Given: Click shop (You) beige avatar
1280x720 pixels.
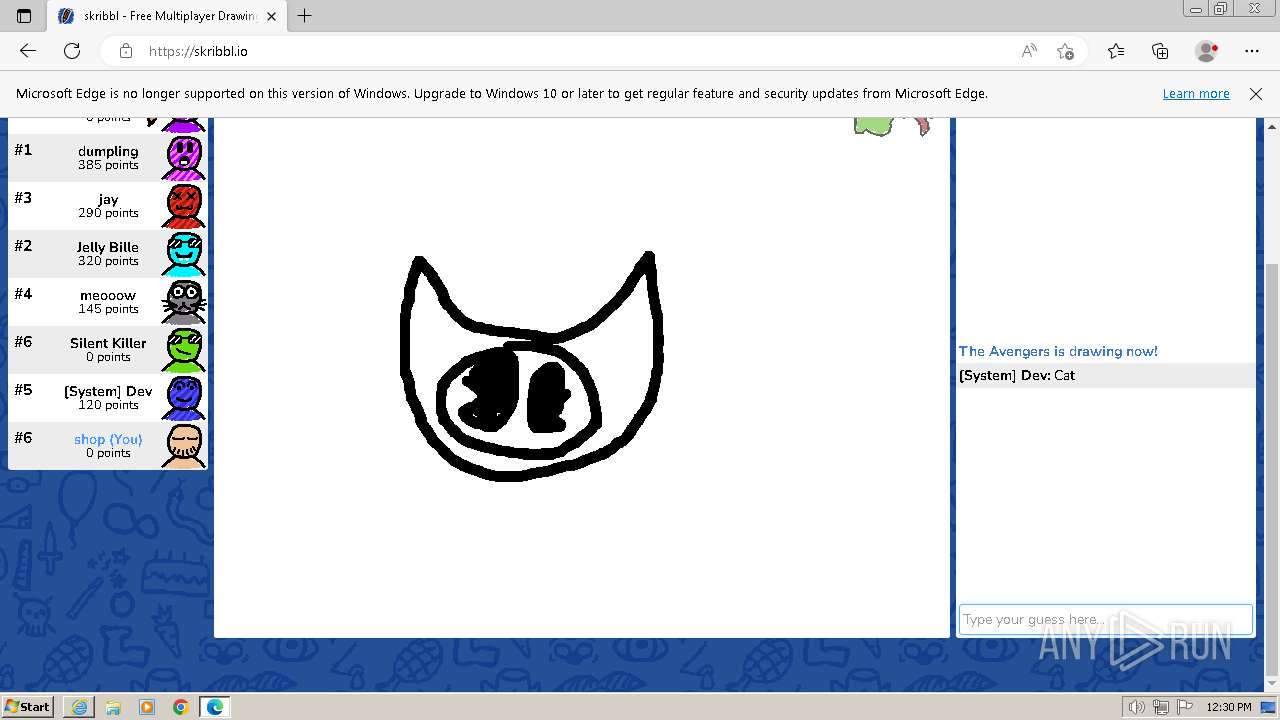Looking at the screenshot, I should (184, 446).
